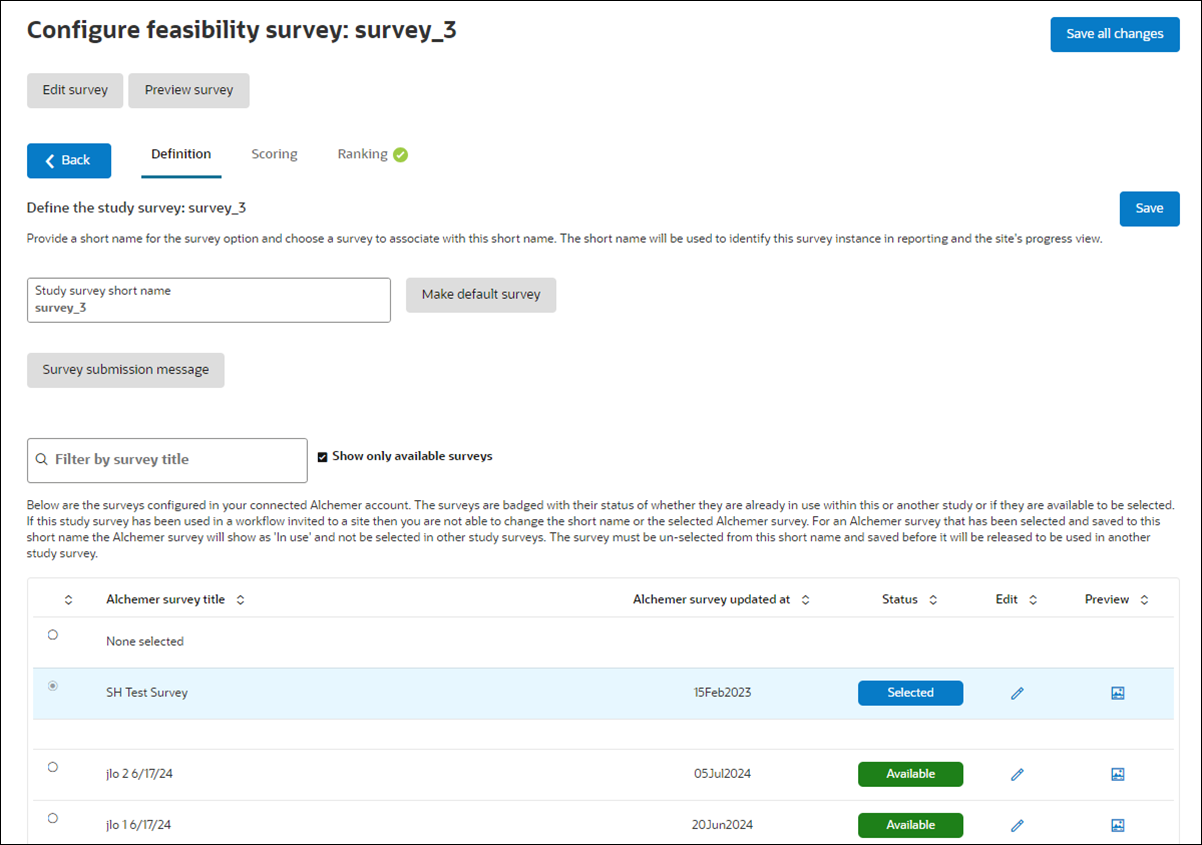This screenshot has height=845, width=1202.
Task: Click Available badge for jlo 1 6/17/24
Action: pos(910,825)
